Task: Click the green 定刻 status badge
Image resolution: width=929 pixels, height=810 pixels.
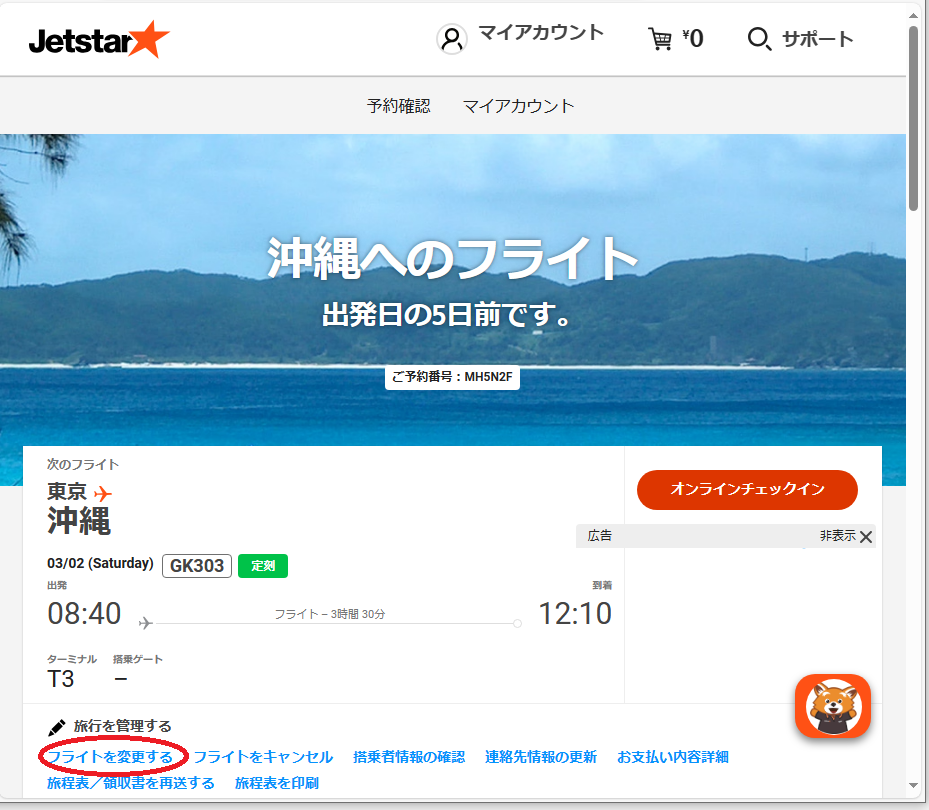Action: 263,566
